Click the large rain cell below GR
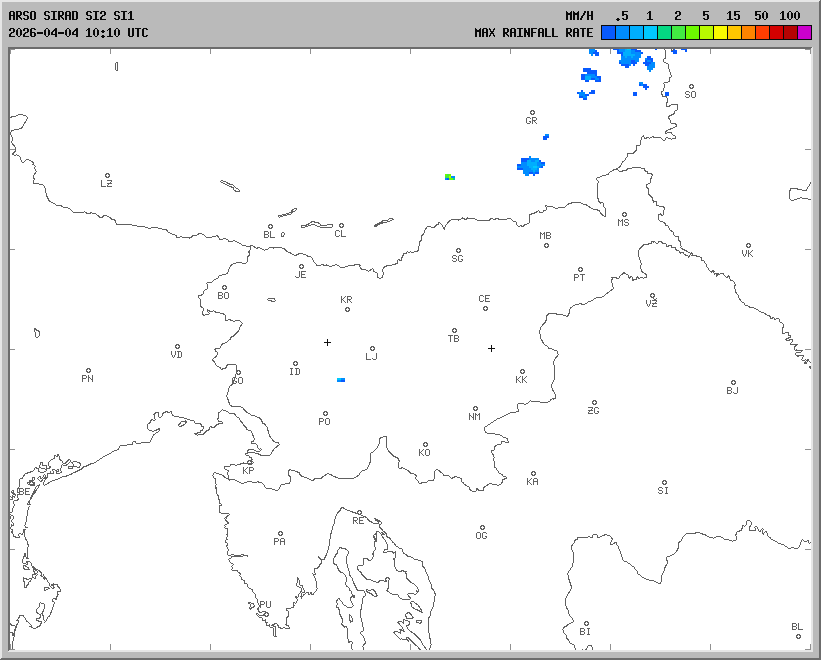 click(x=531, y=165)
